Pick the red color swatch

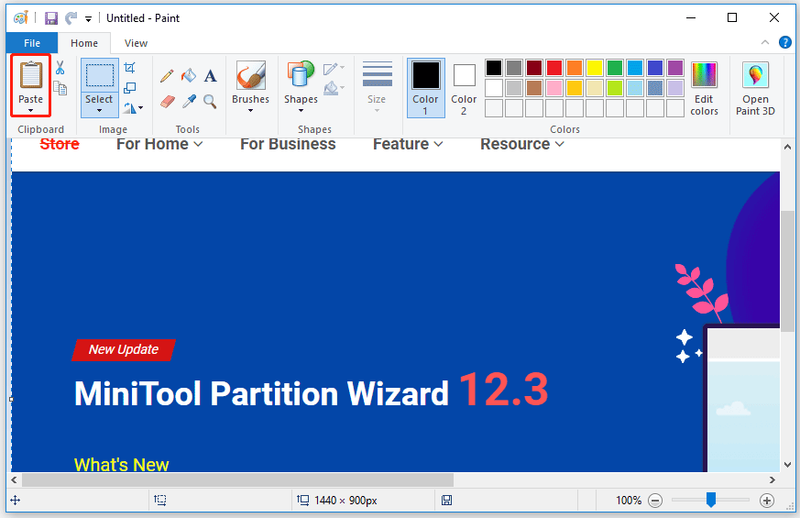pos(554,67)
